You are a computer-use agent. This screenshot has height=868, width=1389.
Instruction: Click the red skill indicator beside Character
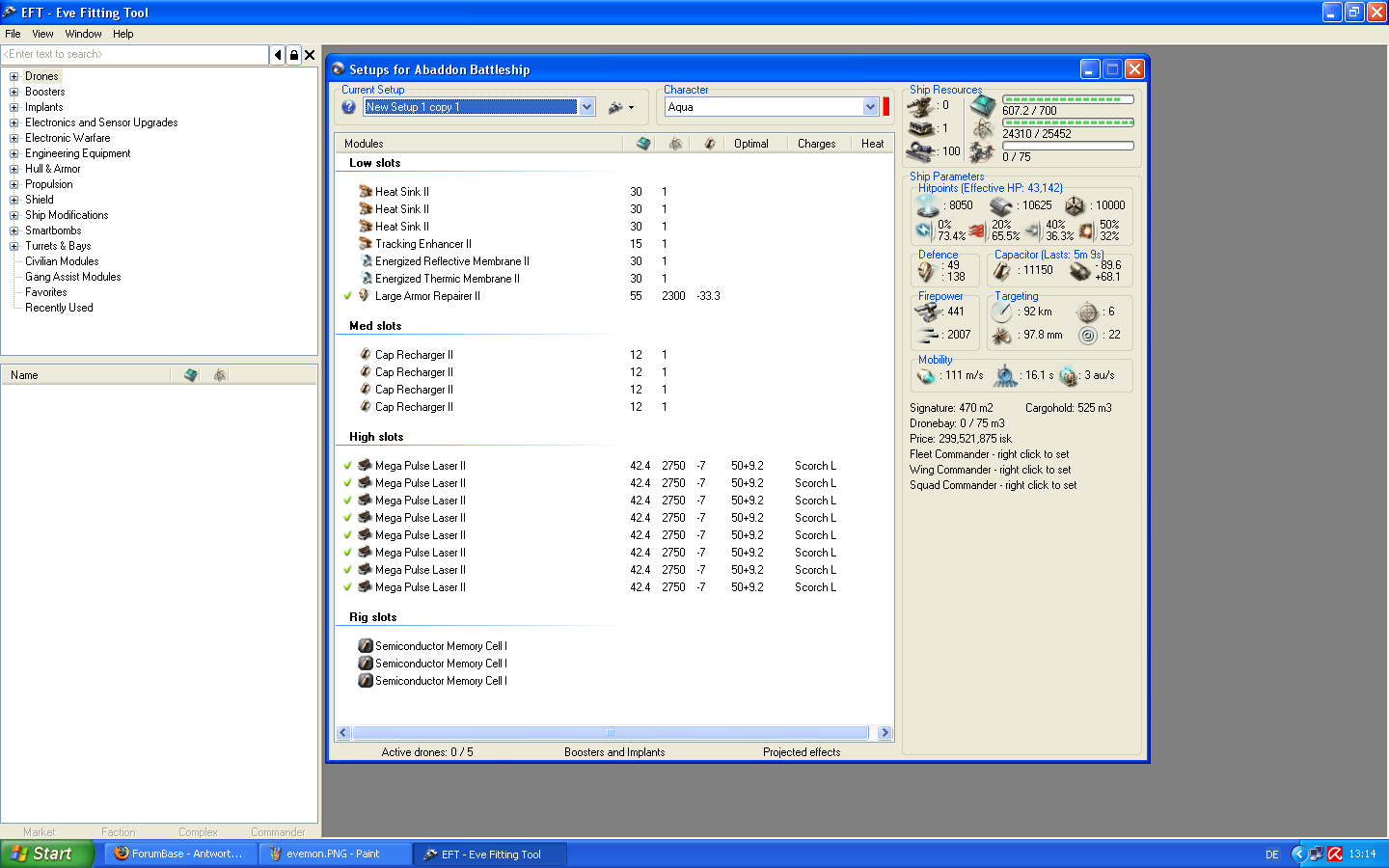click(886, 107)
